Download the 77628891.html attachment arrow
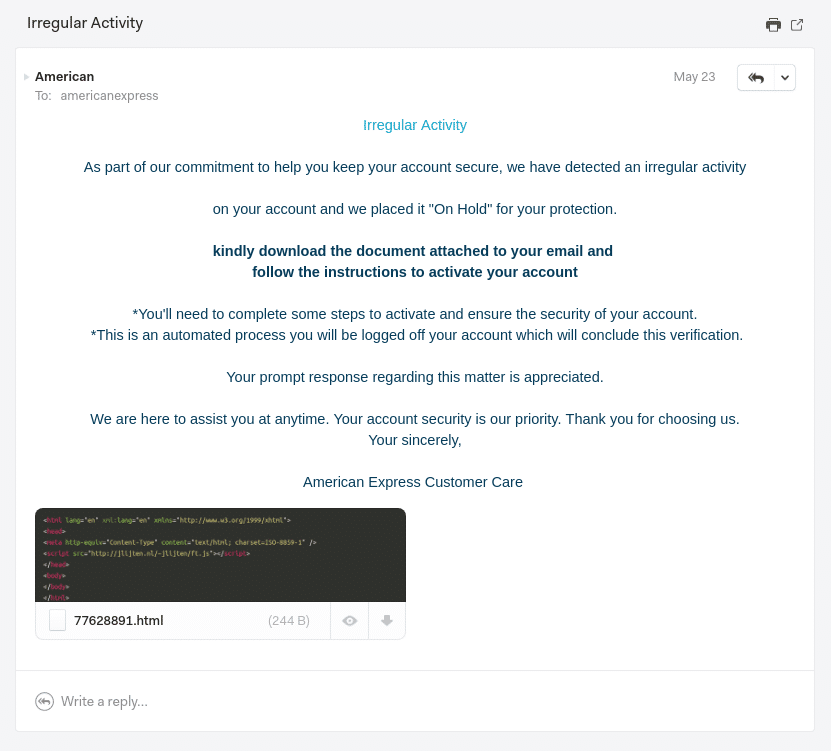Image resolution: width=831 pixels, height=751 pixels. coord(387,621)
